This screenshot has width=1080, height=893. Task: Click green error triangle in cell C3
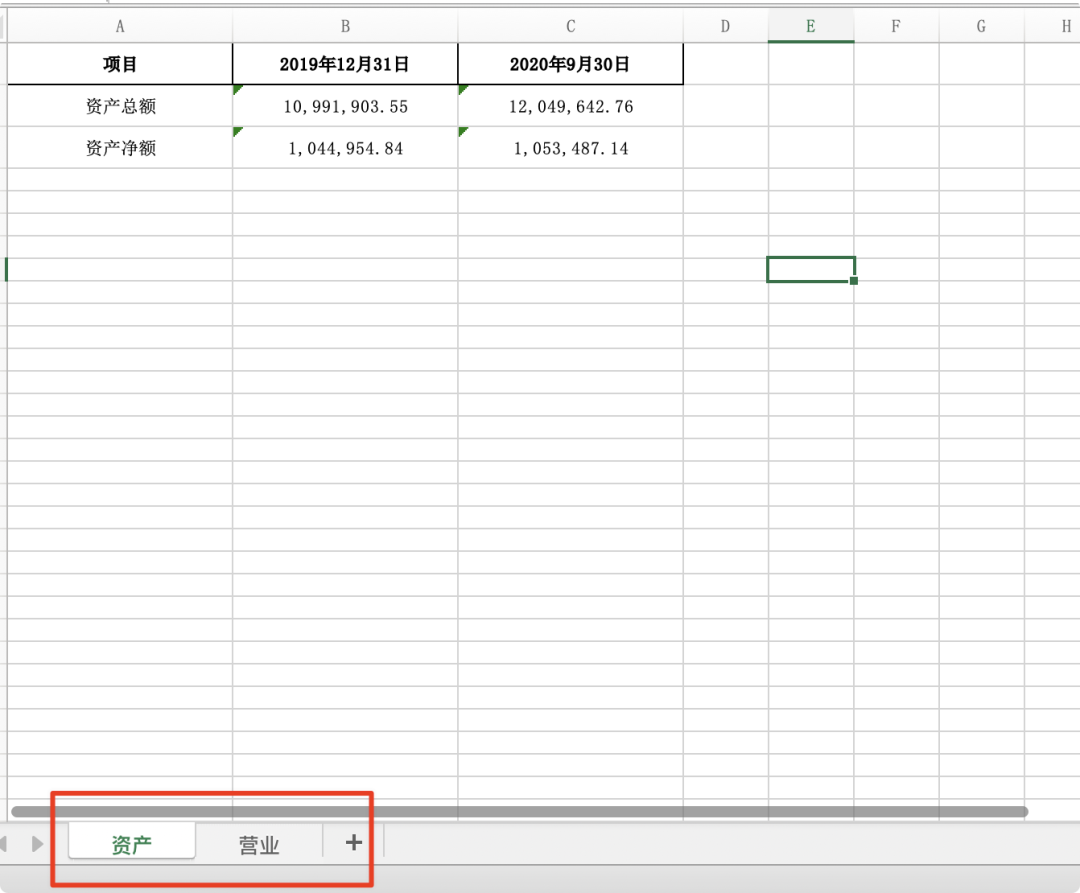click(x=463, y=132)
